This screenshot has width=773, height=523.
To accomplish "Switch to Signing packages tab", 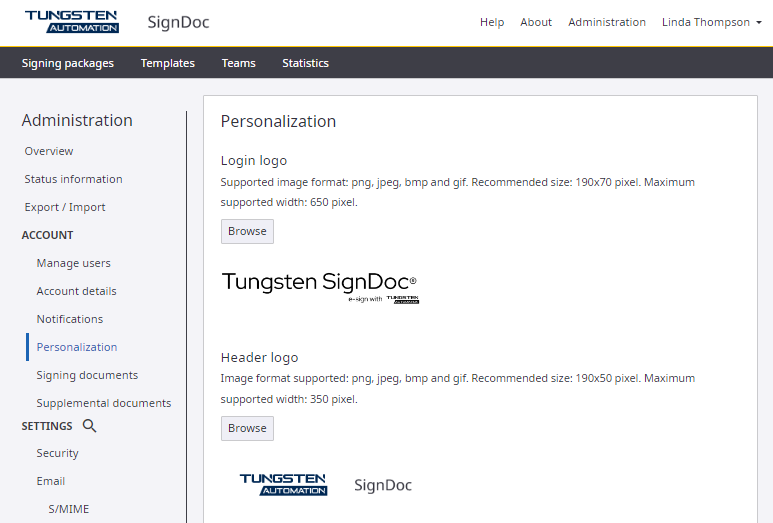I will (68, 63).
